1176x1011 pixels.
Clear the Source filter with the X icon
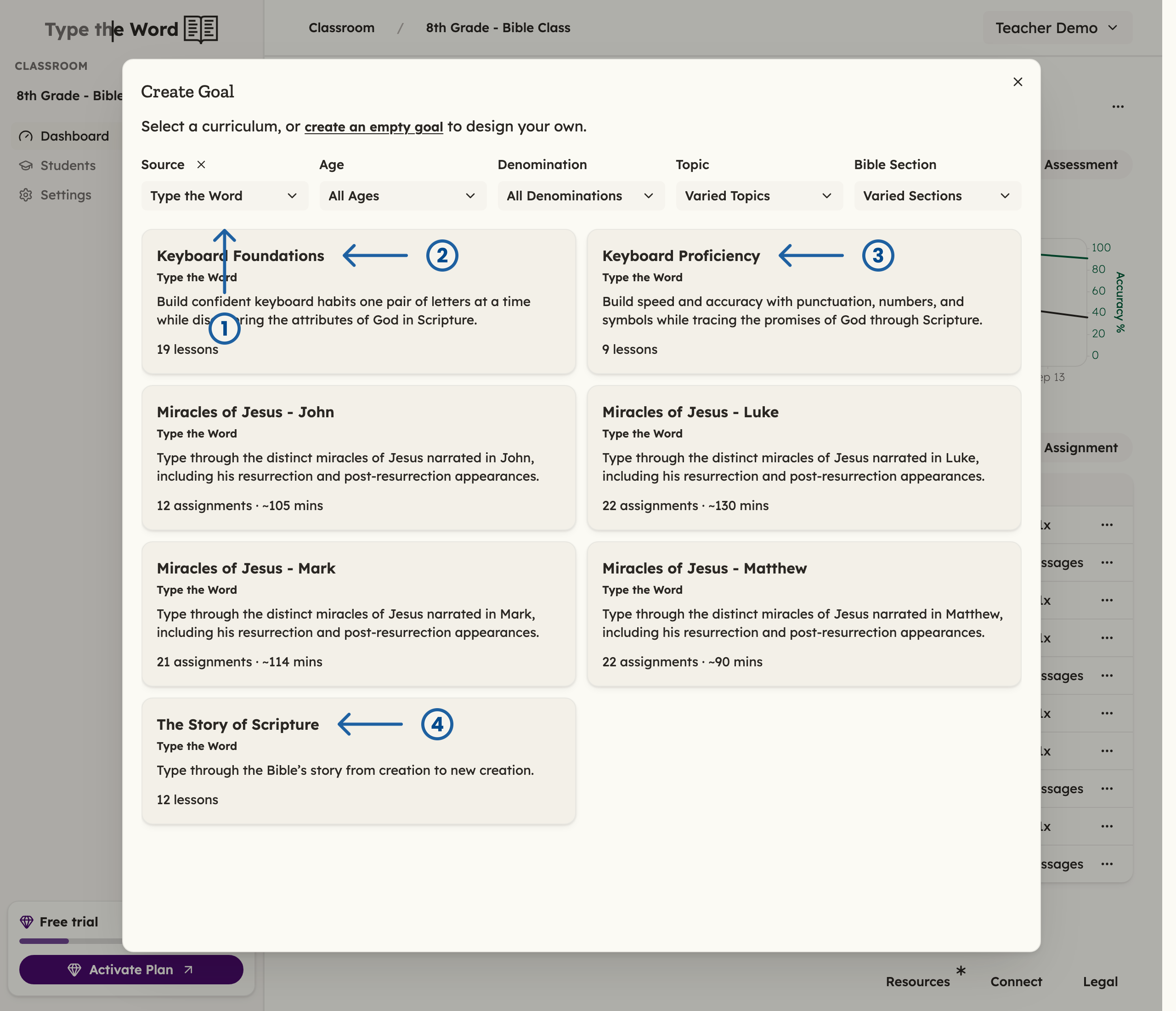[201, 165]
